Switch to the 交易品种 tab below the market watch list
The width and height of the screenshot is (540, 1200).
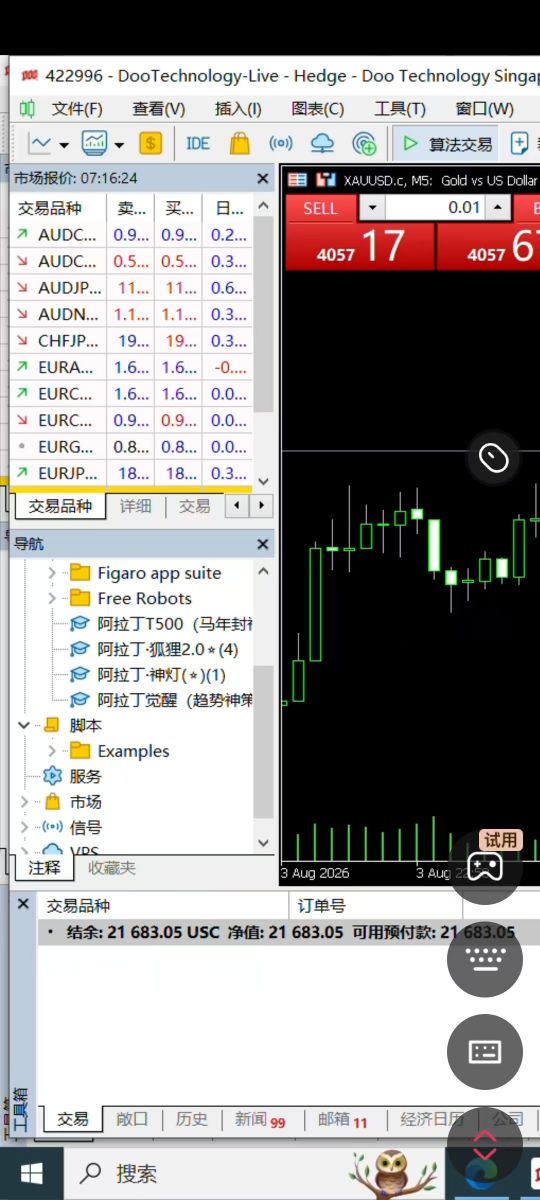60,506
